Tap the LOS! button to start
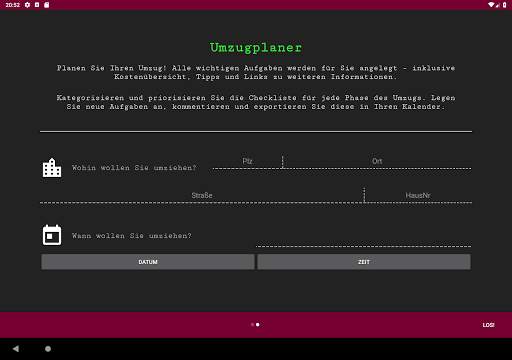The image size is (512, 360). [x=488, y=325]
